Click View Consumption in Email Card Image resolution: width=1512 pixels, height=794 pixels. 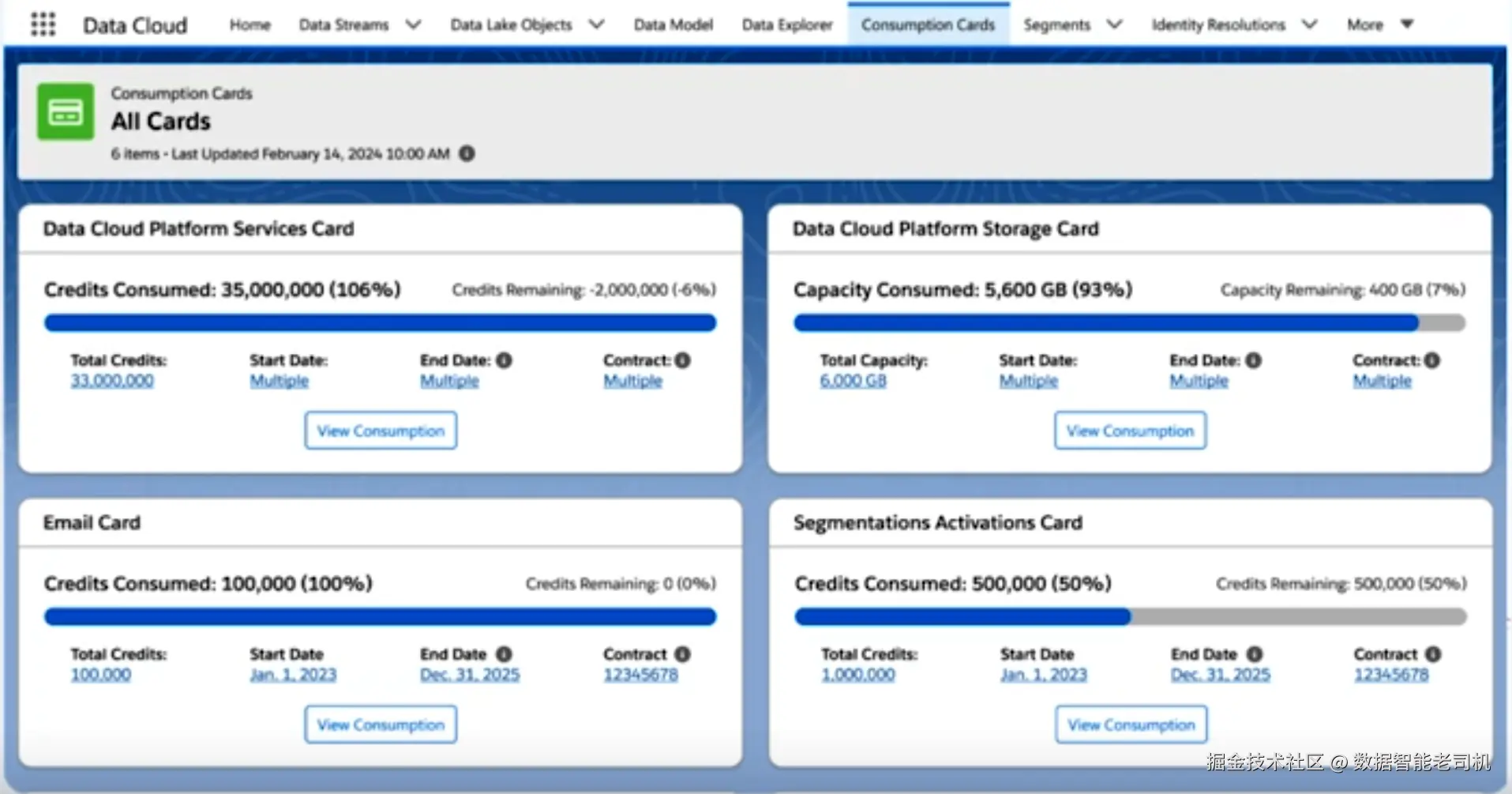click(381, 724)
